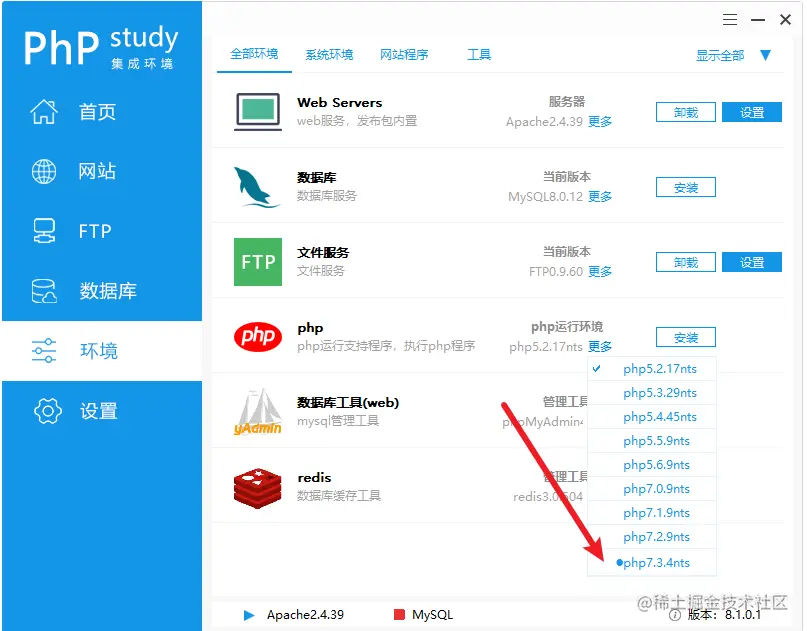Screen dimensions: 807x631
Task: Click the Apache2.4.39 status bar label
Action: click(x=305, y=615)
